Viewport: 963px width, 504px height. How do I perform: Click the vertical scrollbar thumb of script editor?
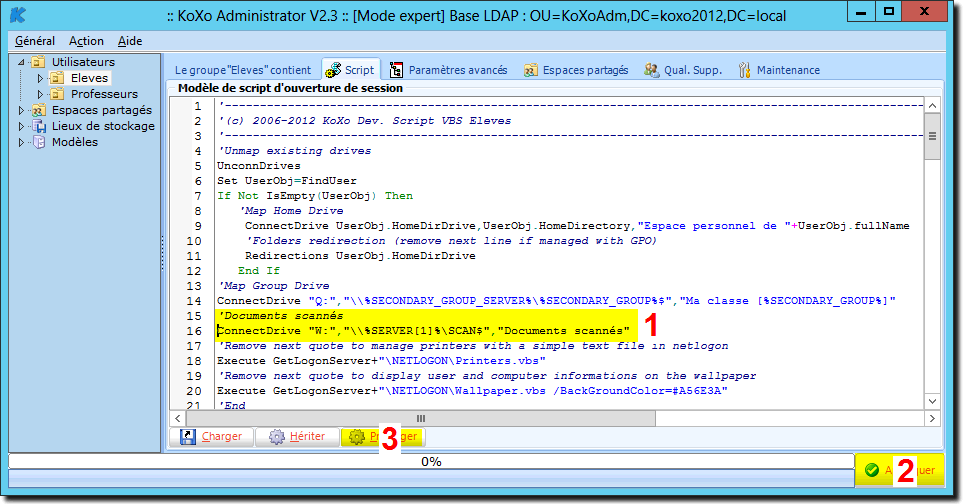(932, 136)
